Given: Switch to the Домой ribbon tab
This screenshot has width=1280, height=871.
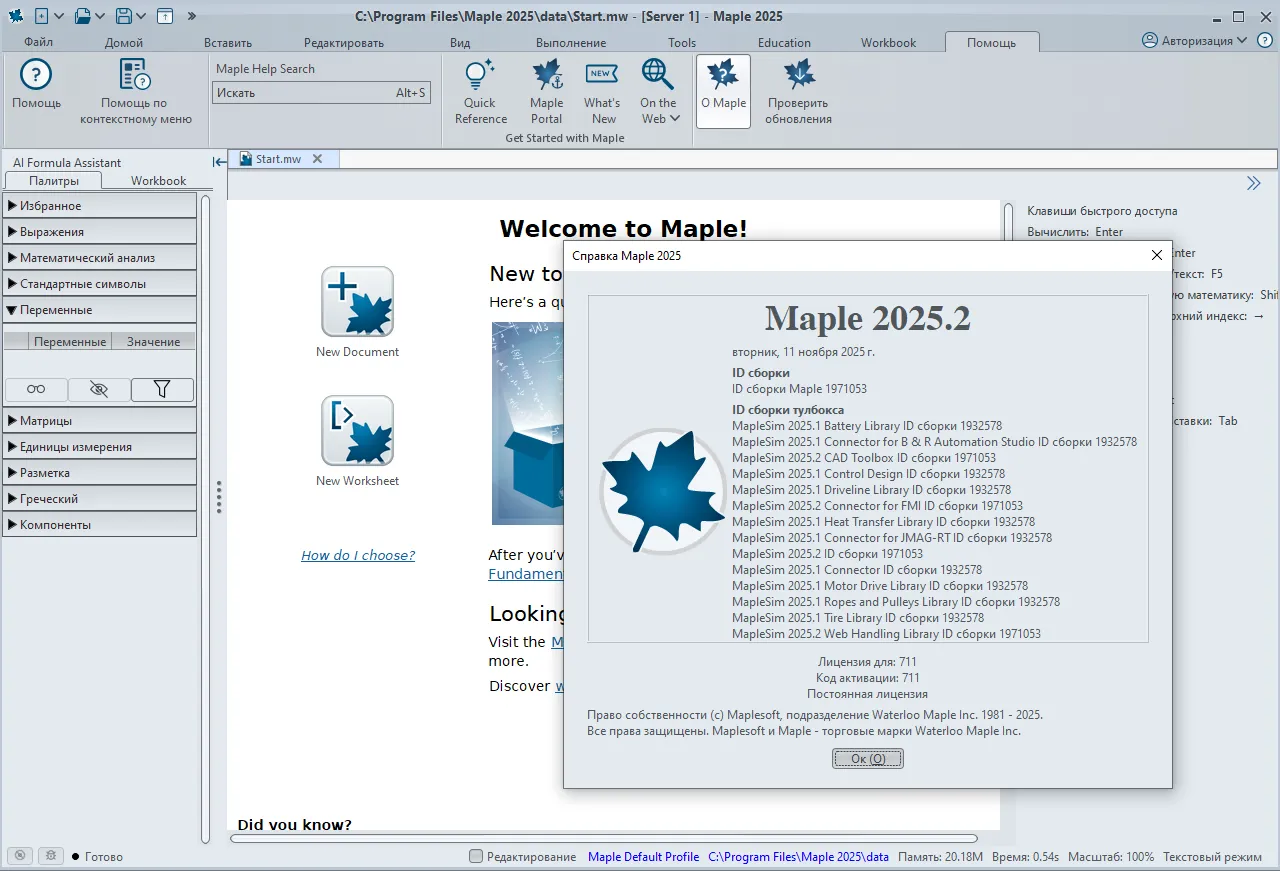Looking at the screenshot, I should [x=124, y=43].
